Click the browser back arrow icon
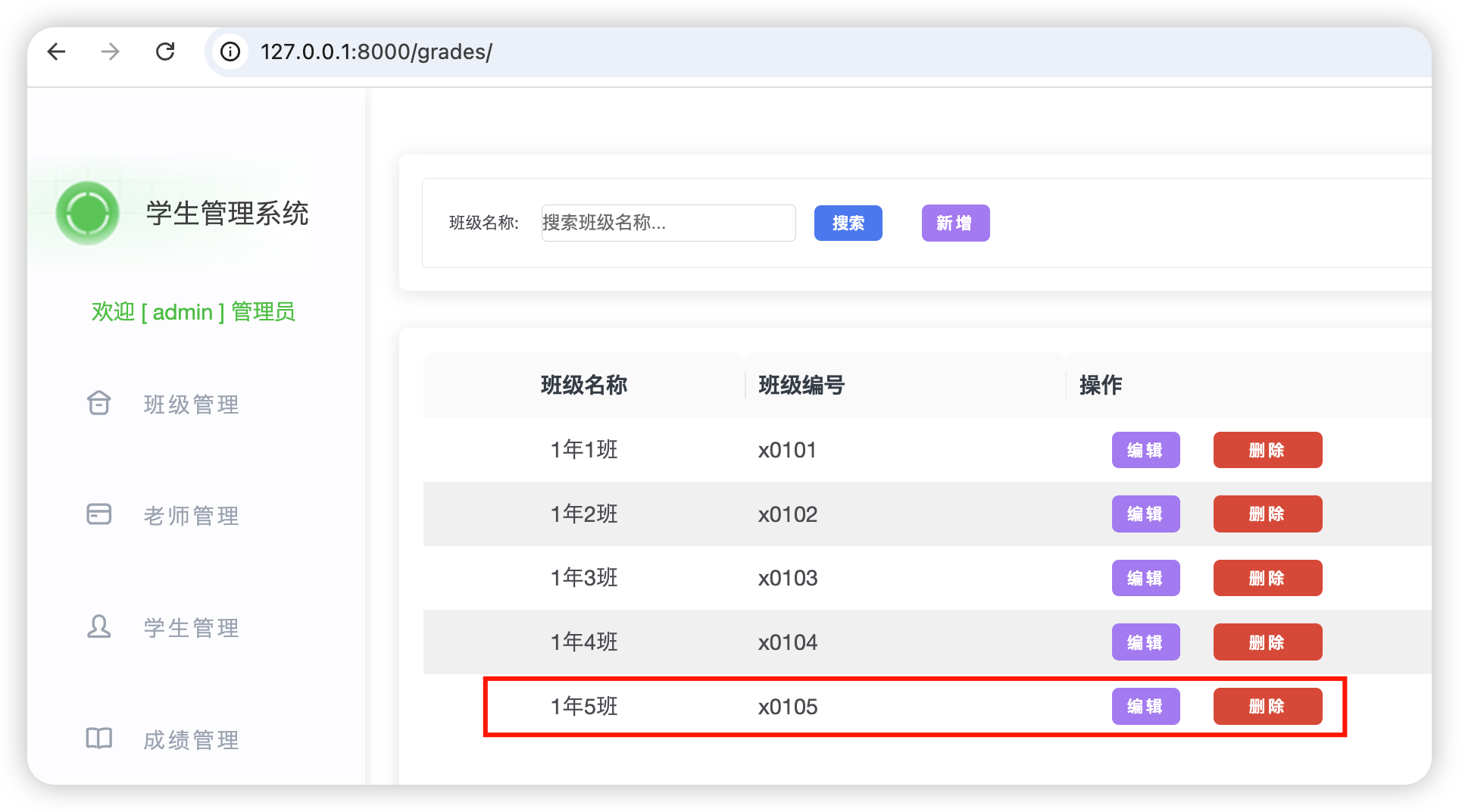This screenshot has height=812, width=1459. tap(57, 52)
